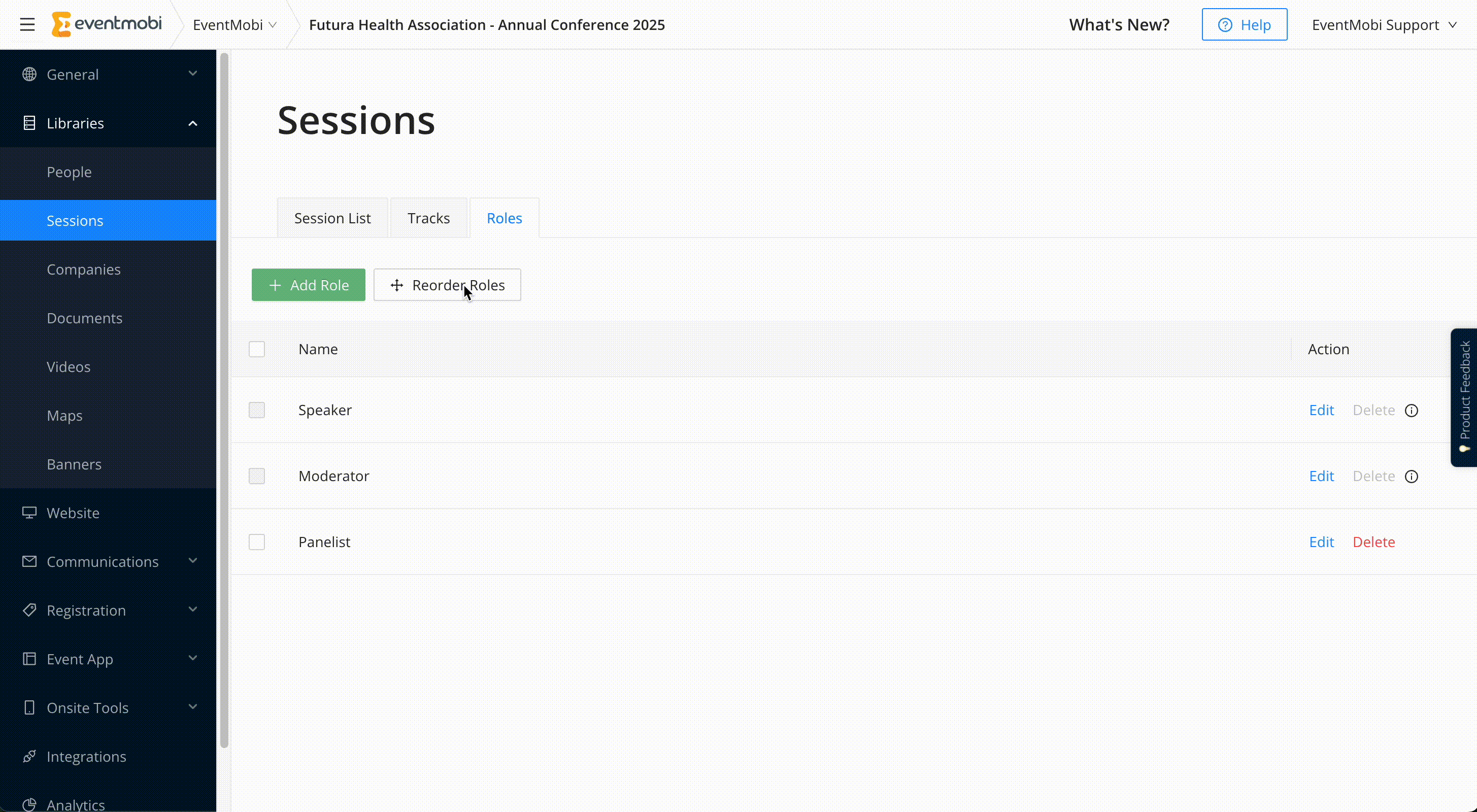Image resolution: width=1477 pixels, height=812 pixels.
Task: Switch to the Session List tab
Action: (x=333, y=218)
